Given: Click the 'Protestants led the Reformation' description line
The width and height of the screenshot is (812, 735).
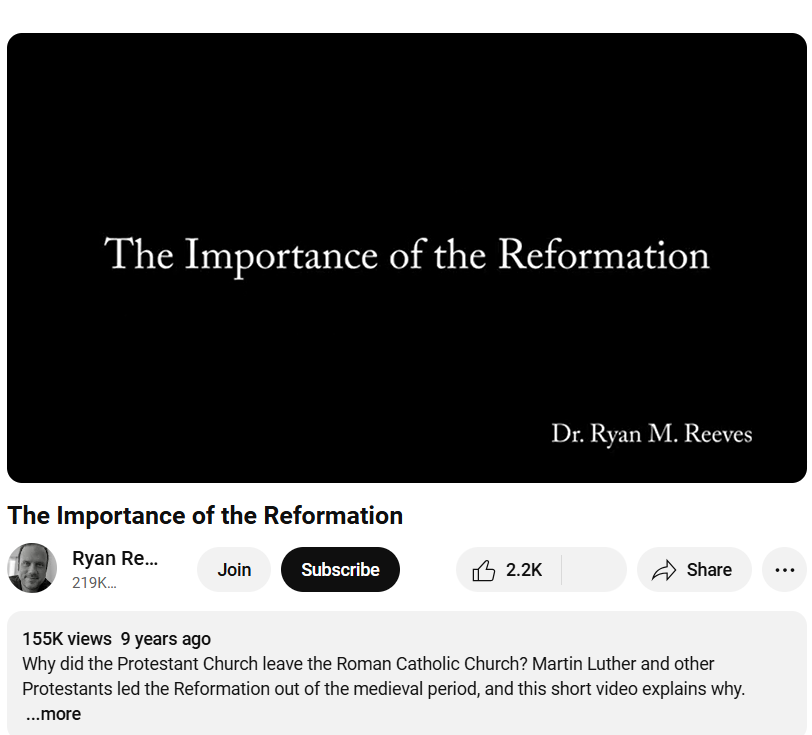Looking at the screenshot, I should [x=383, y=689].
